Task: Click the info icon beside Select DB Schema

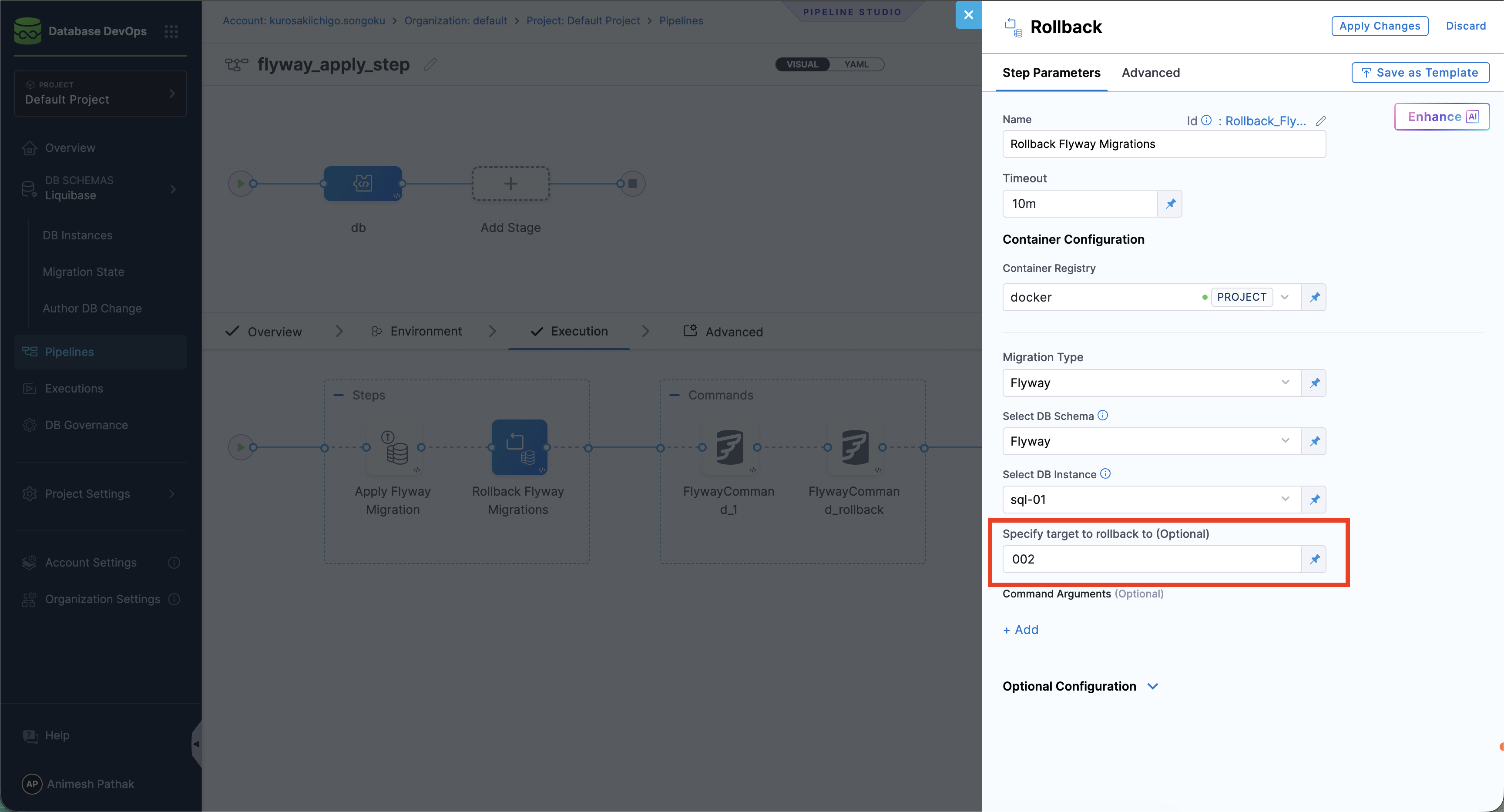Action: pyautogui.click(x=1102, y=416)
